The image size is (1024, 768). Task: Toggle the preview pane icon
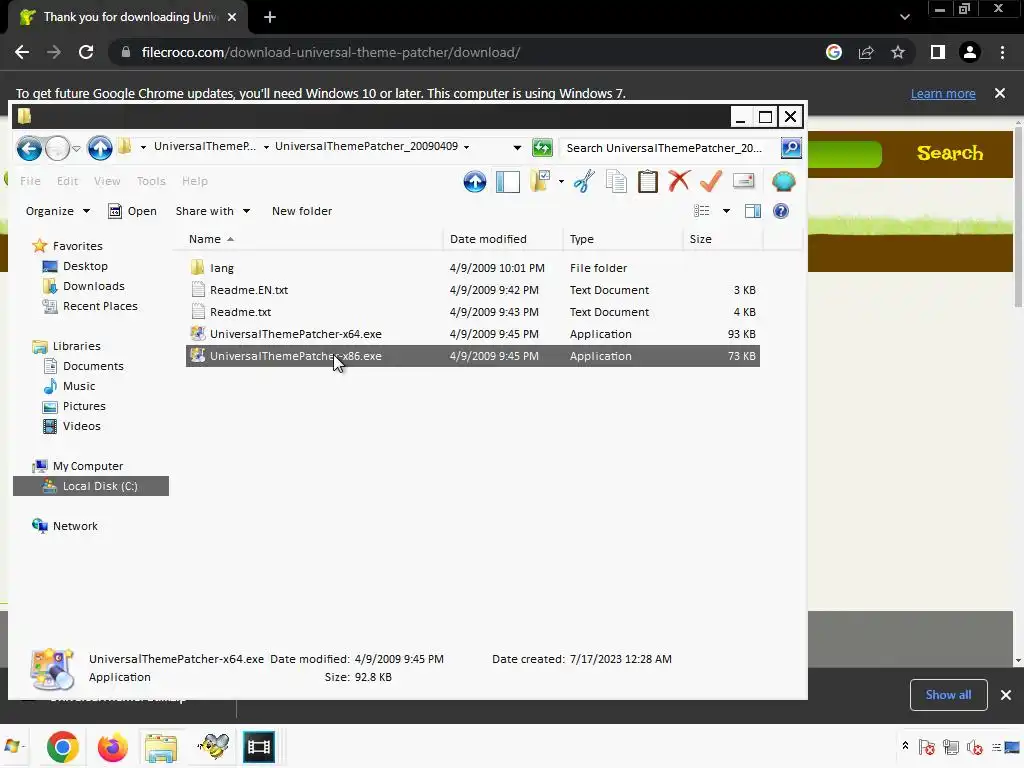752,211
